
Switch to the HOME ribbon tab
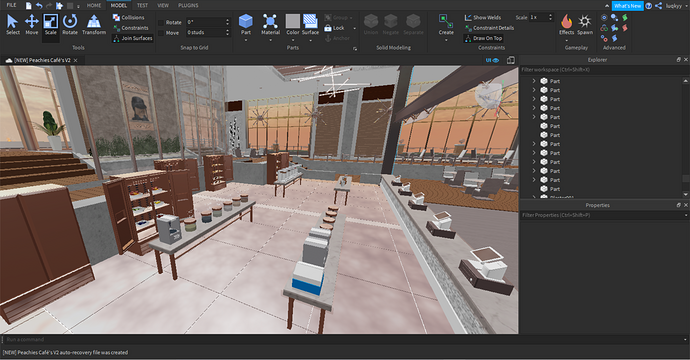click(94, 5)
